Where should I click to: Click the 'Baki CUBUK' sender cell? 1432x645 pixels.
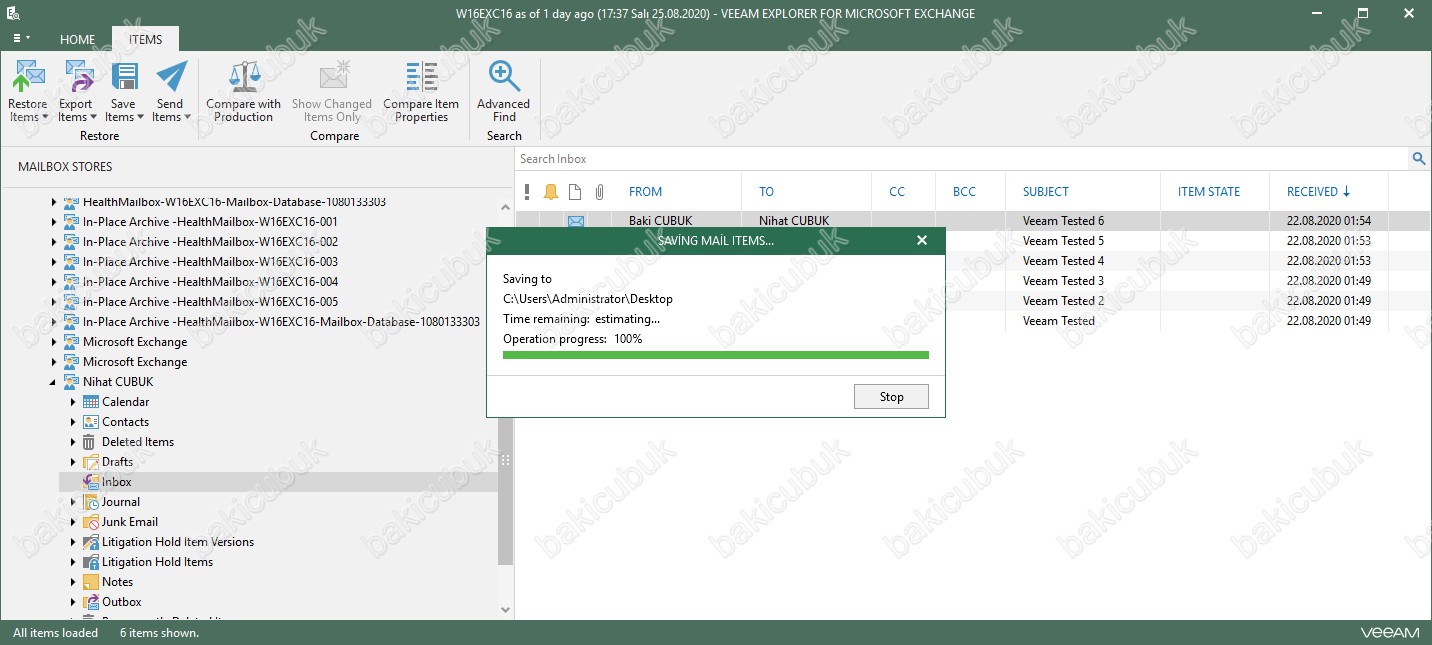(x=660, y=221)
